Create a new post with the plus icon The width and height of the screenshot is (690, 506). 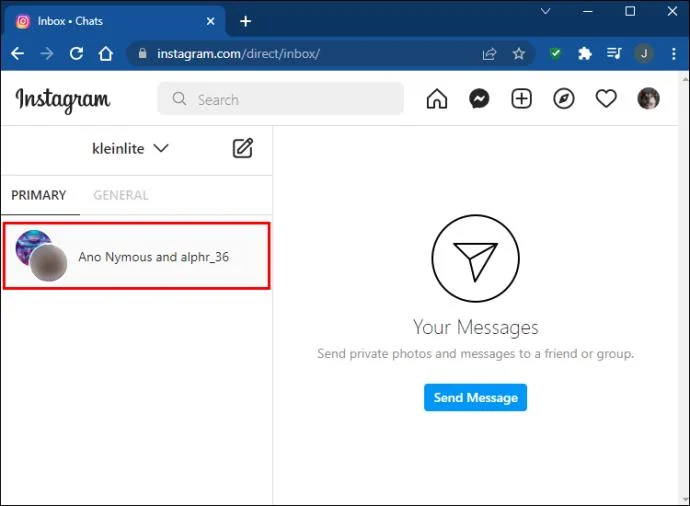(x=521, y=99)
